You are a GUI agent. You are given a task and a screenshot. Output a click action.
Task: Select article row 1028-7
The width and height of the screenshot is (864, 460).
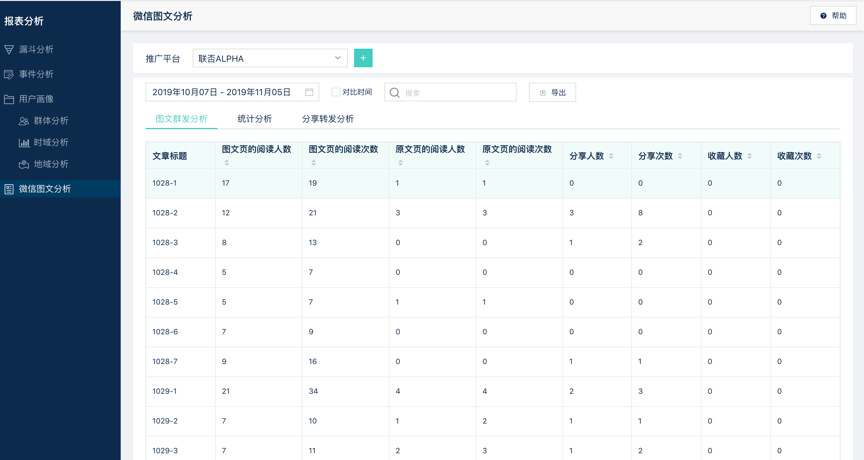click(x=493, y=361)
